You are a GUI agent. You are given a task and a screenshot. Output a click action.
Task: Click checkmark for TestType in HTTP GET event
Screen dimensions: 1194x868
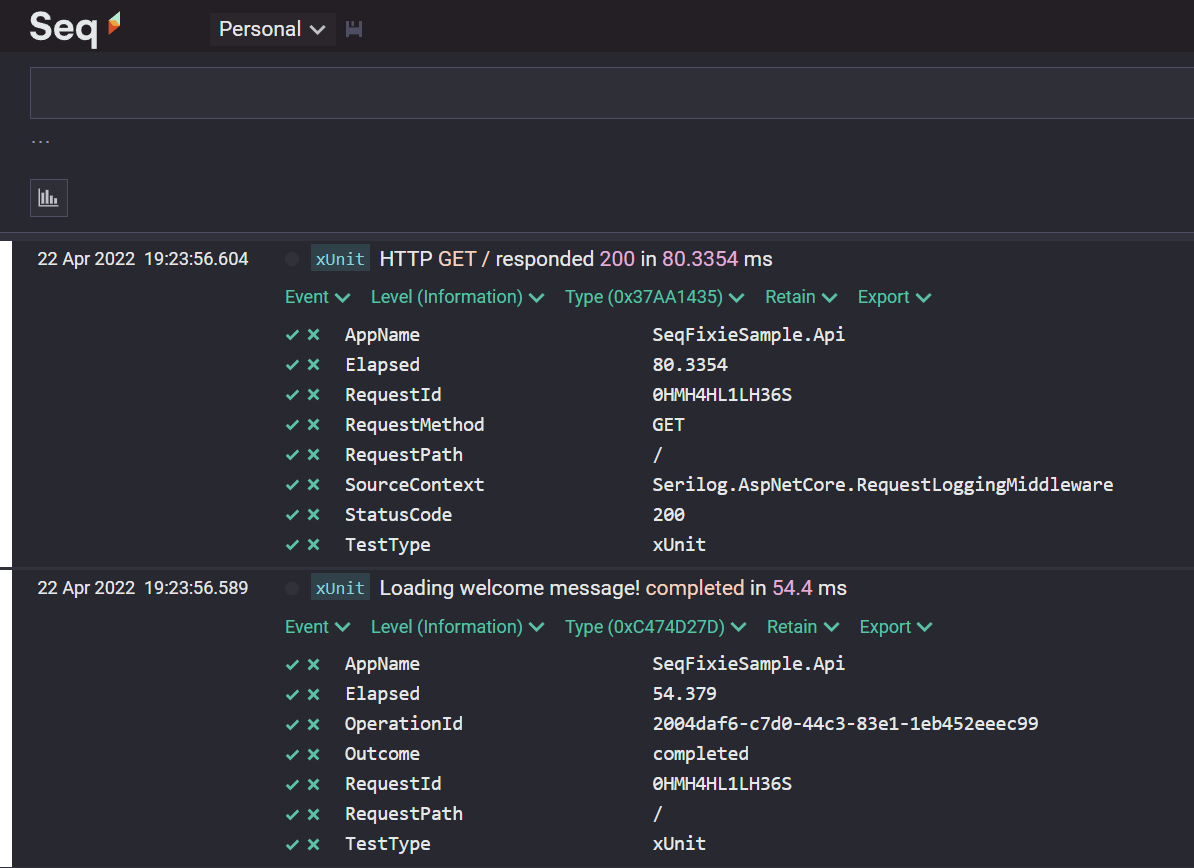292,545
